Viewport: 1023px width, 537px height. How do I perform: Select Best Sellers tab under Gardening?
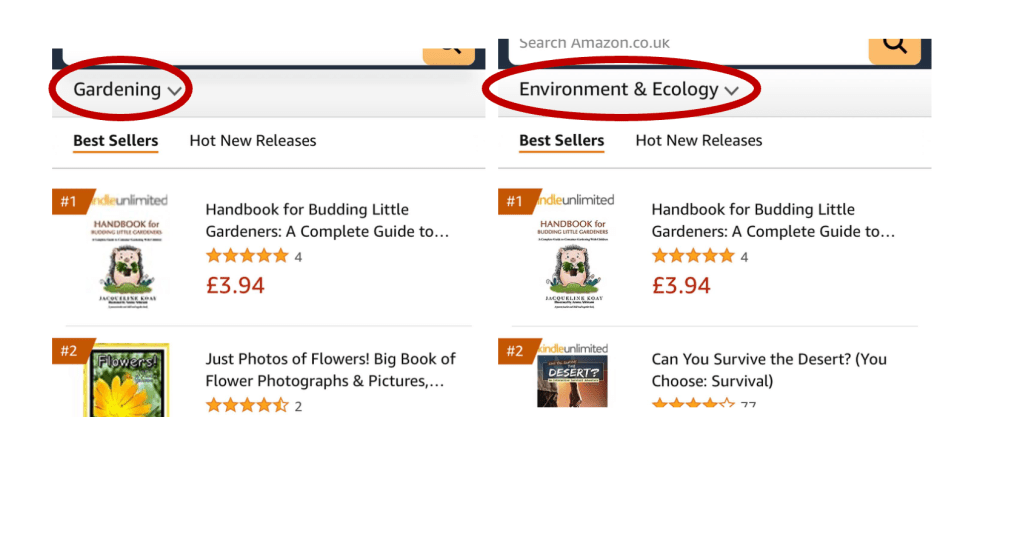(x=115, y=140)
